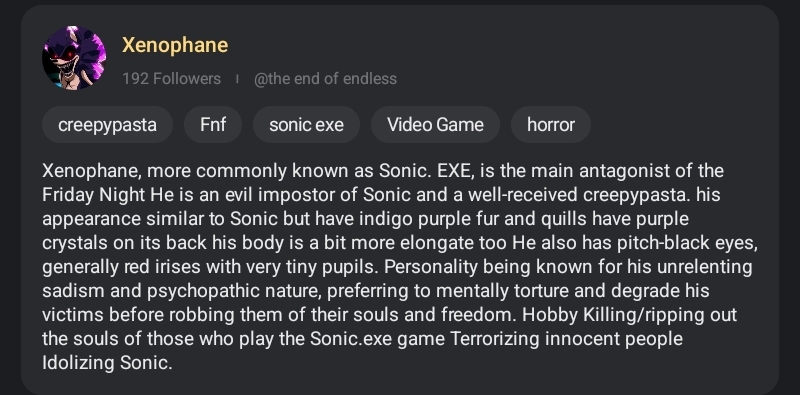Select the Fnf tag chip
The image size is (800, 395).
pyautogui.click(x=213, y=125)
